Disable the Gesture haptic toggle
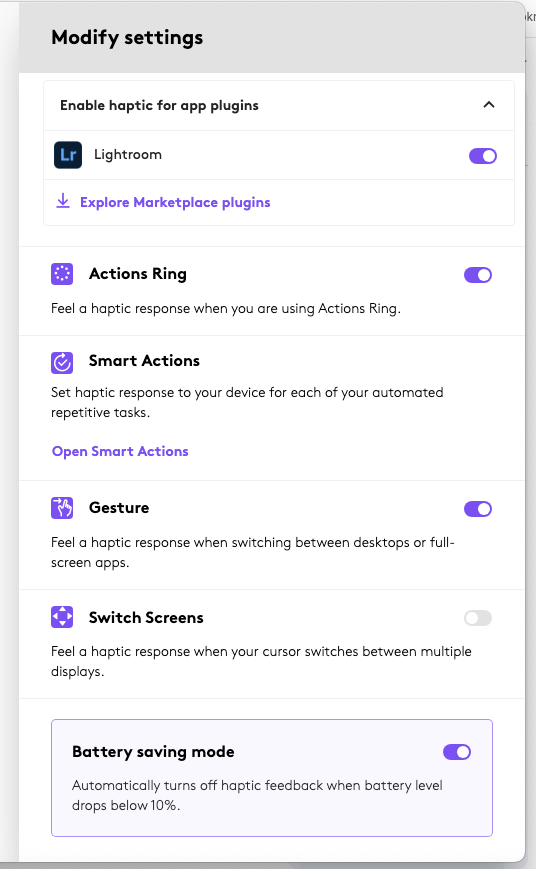The width and height of the screenshot is (536, 869). click(x=478, y=509)
